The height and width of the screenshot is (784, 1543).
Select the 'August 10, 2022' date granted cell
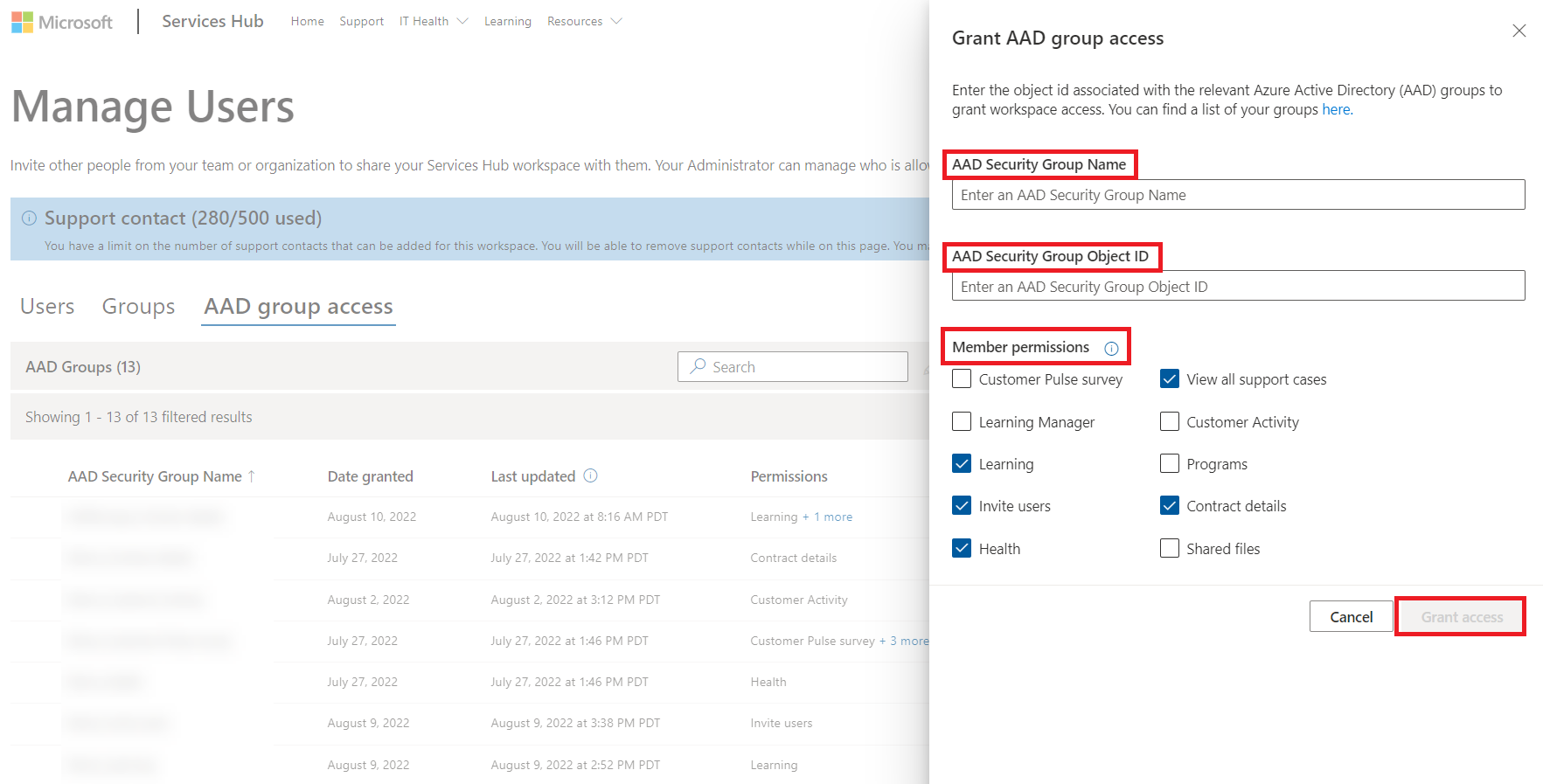coord(372,517)
